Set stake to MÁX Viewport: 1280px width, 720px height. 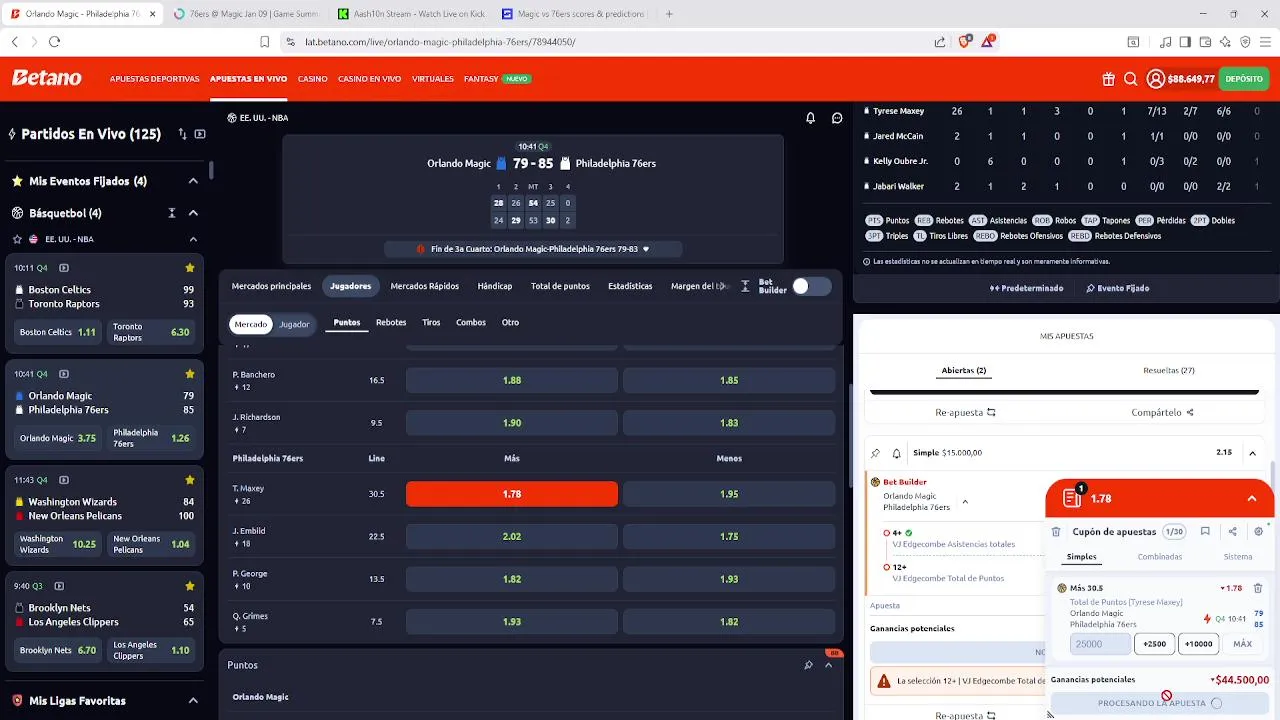pos(1242,644)
